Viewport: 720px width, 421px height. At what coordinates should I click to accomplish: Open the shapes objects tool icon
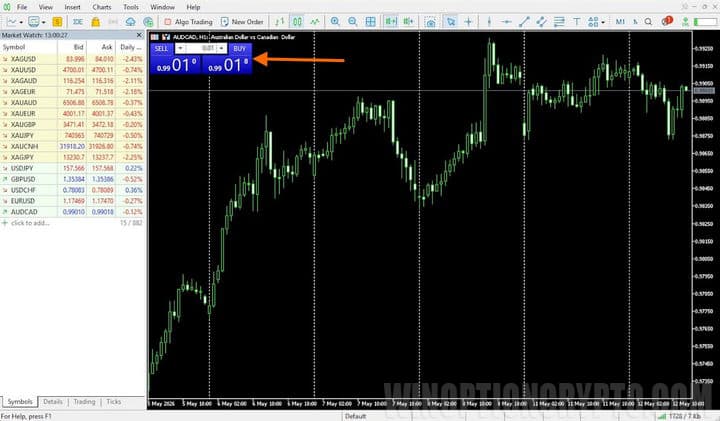click(593, 22)
